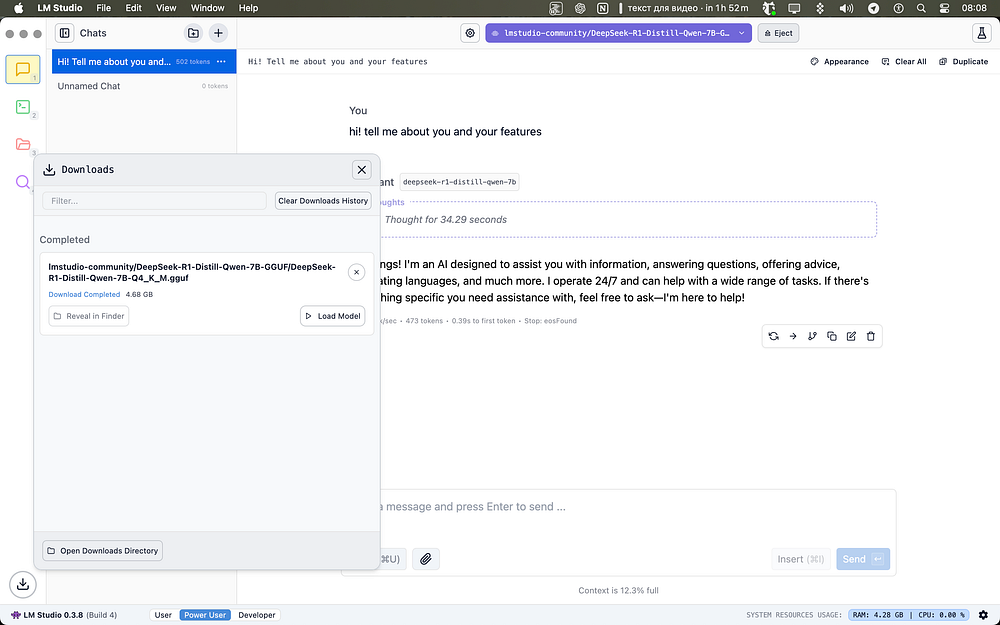
Task: Copy the assistant message
Action: 832,336
